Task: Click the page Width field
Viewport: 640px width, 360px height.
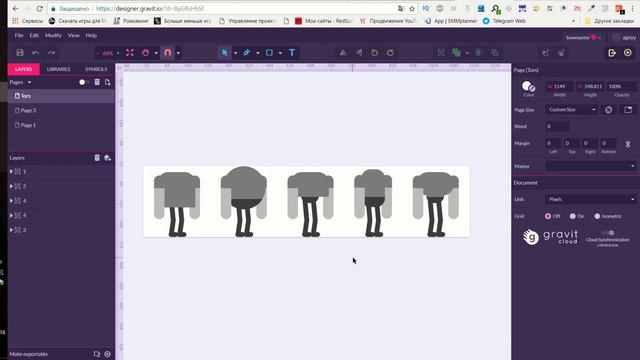Action: [559, 87]
